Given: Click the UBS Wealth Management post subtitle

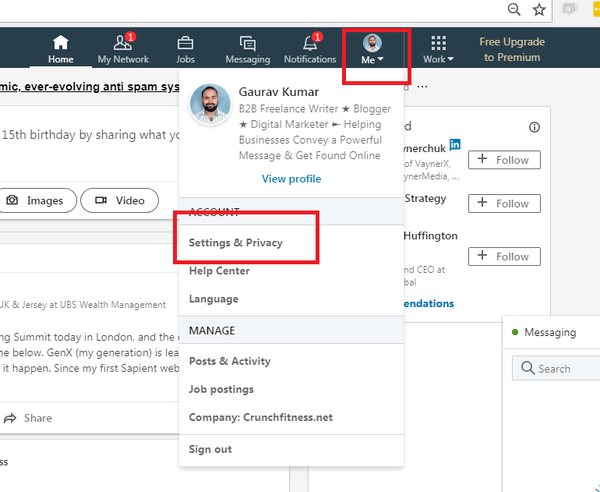Looking at the screenshot, I should click(83, 305).
